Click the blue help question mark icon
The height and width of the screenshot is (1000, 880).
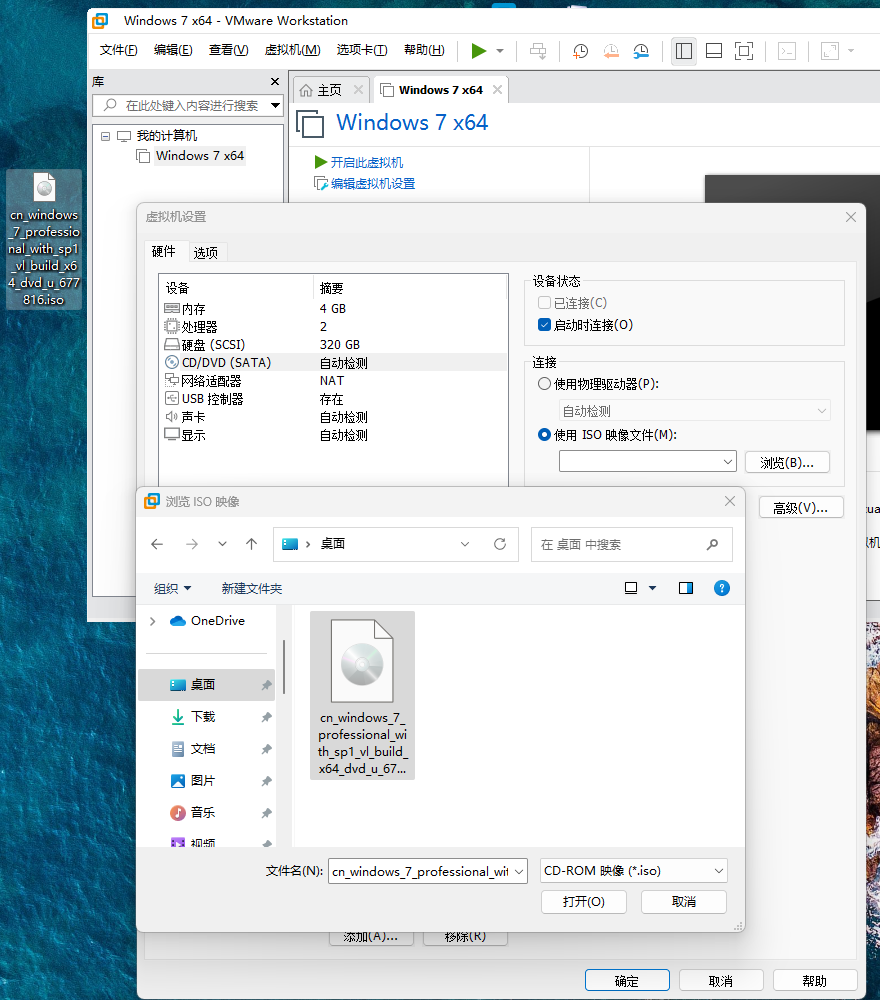tap(722, 588)
